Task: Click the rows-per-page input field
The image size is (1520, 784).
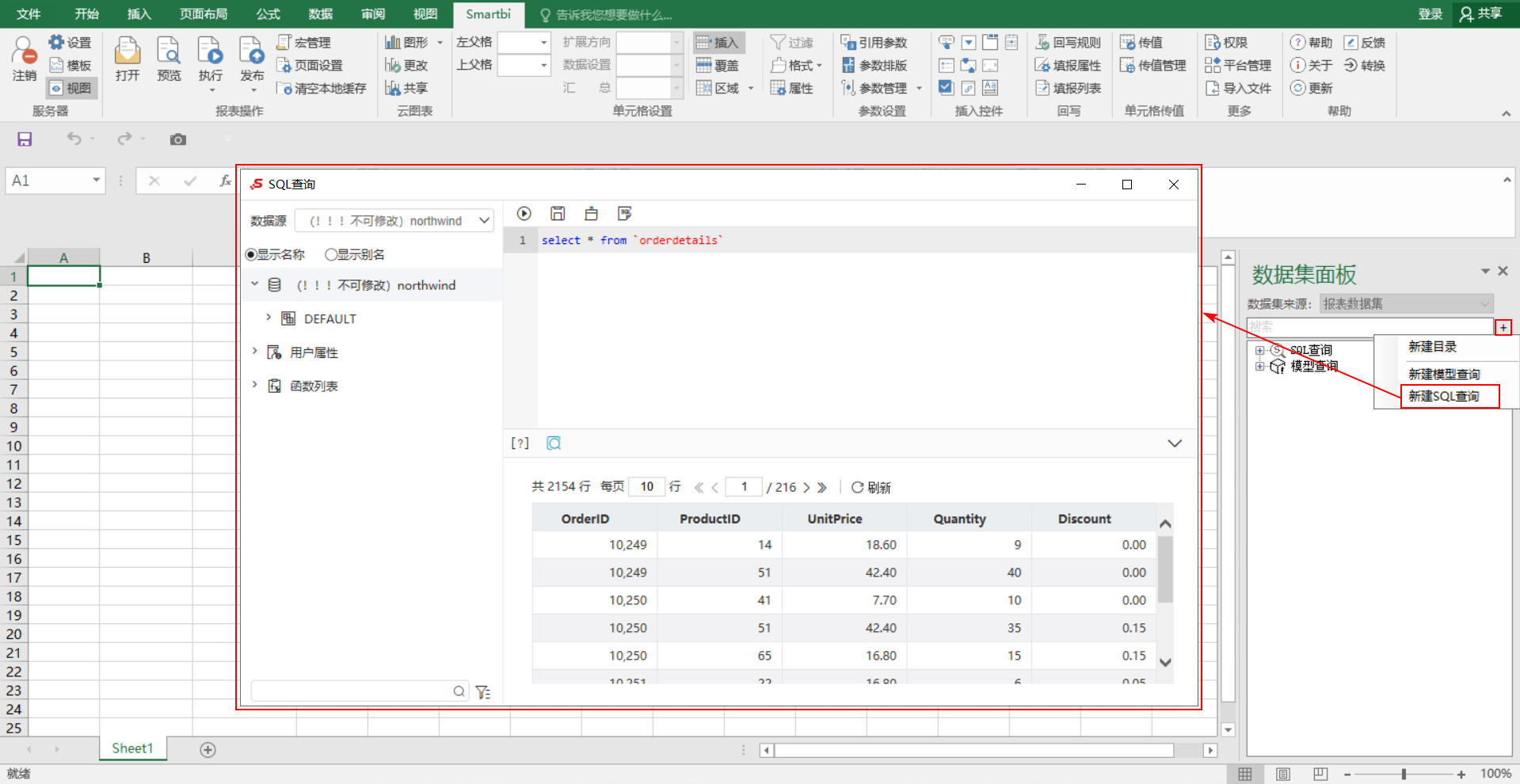Action: click(x=646, y=486)
